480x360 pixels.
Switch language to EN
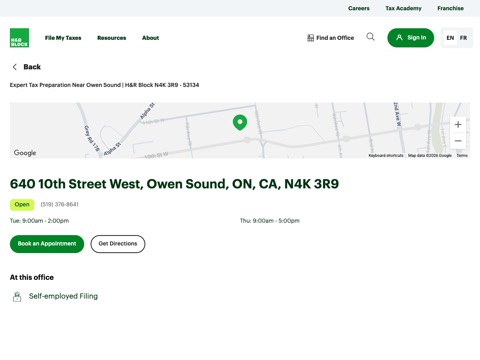point(450,38)
